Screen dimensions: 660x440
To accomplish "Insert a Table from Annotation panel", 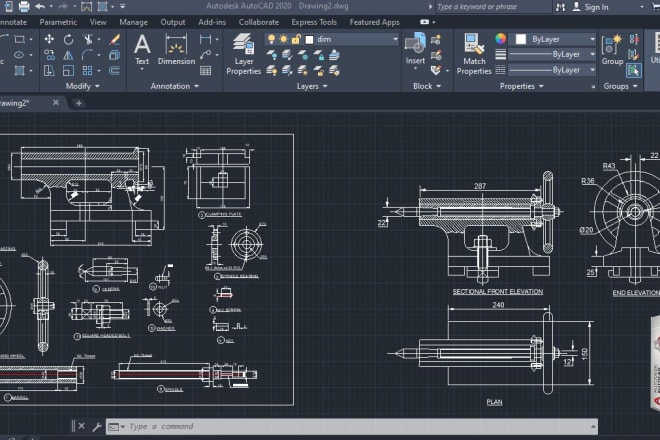I will [x=205, y=70].
